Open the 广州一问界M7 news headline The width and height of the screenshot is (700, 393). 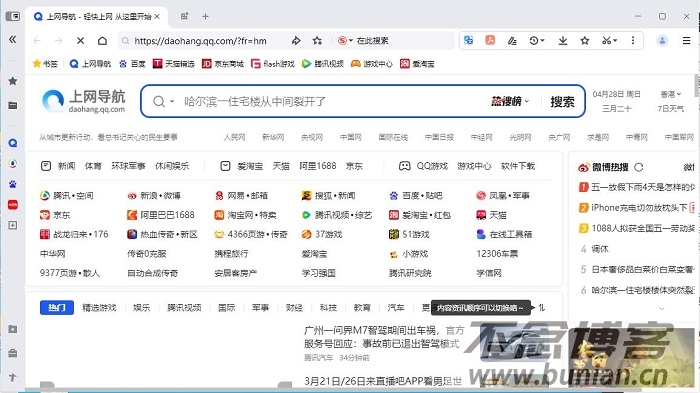click(384, 337)
